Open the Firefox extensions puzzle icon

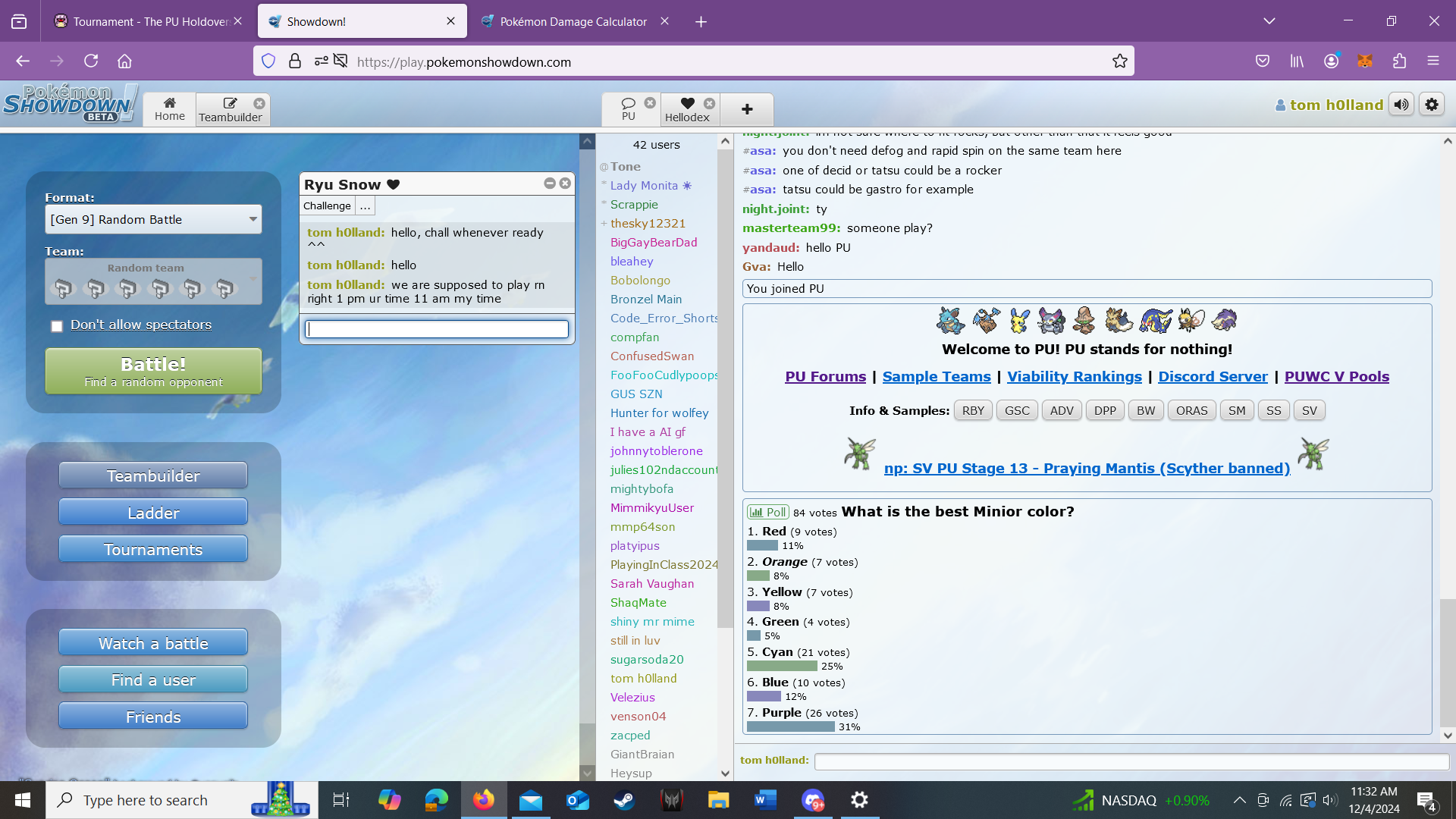pyautogui.click(x=1399, y=61)
